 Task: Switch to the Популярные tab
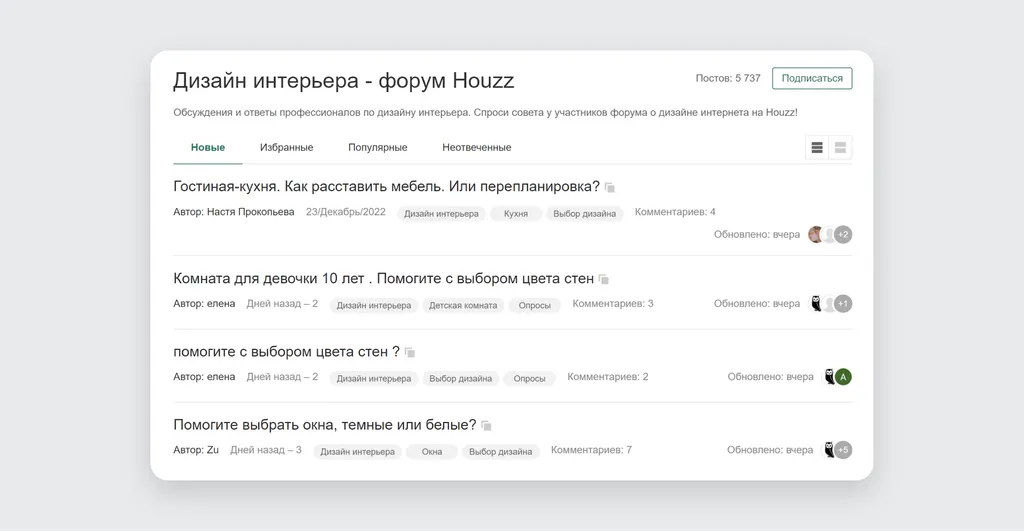pyautogui.click(x=377, y=148)
